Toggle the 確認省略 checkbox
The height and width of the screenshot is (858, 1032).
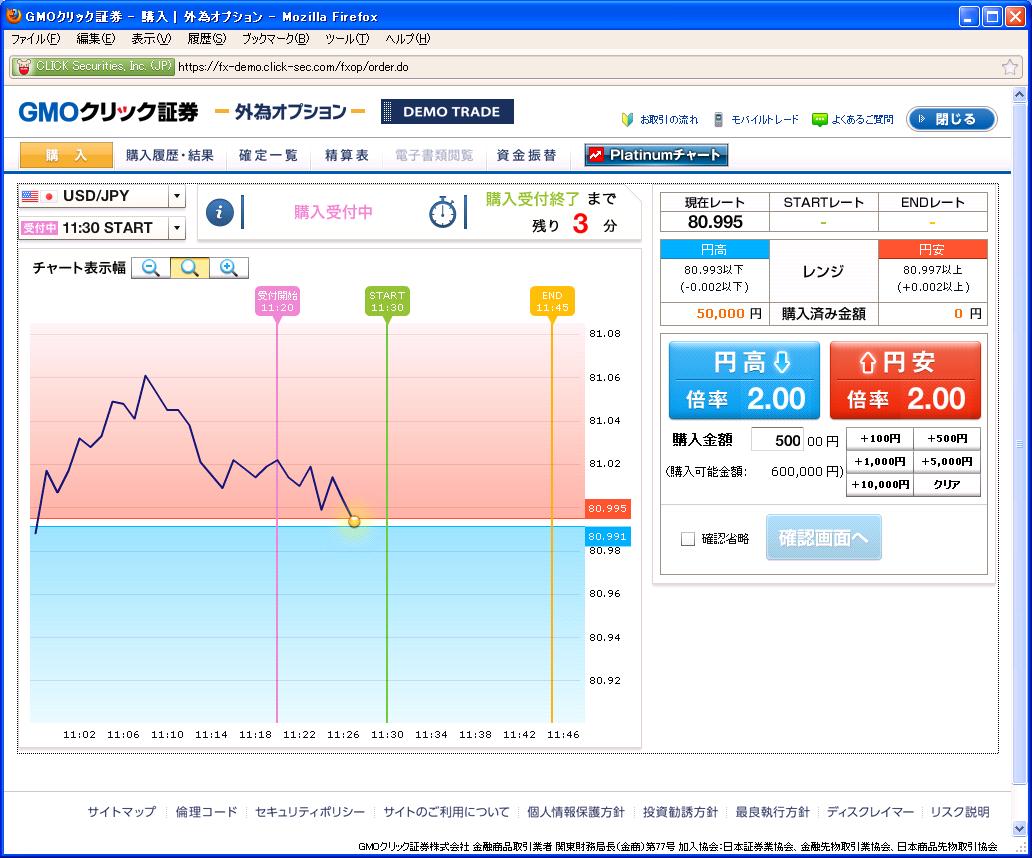[x=688, y=539]
